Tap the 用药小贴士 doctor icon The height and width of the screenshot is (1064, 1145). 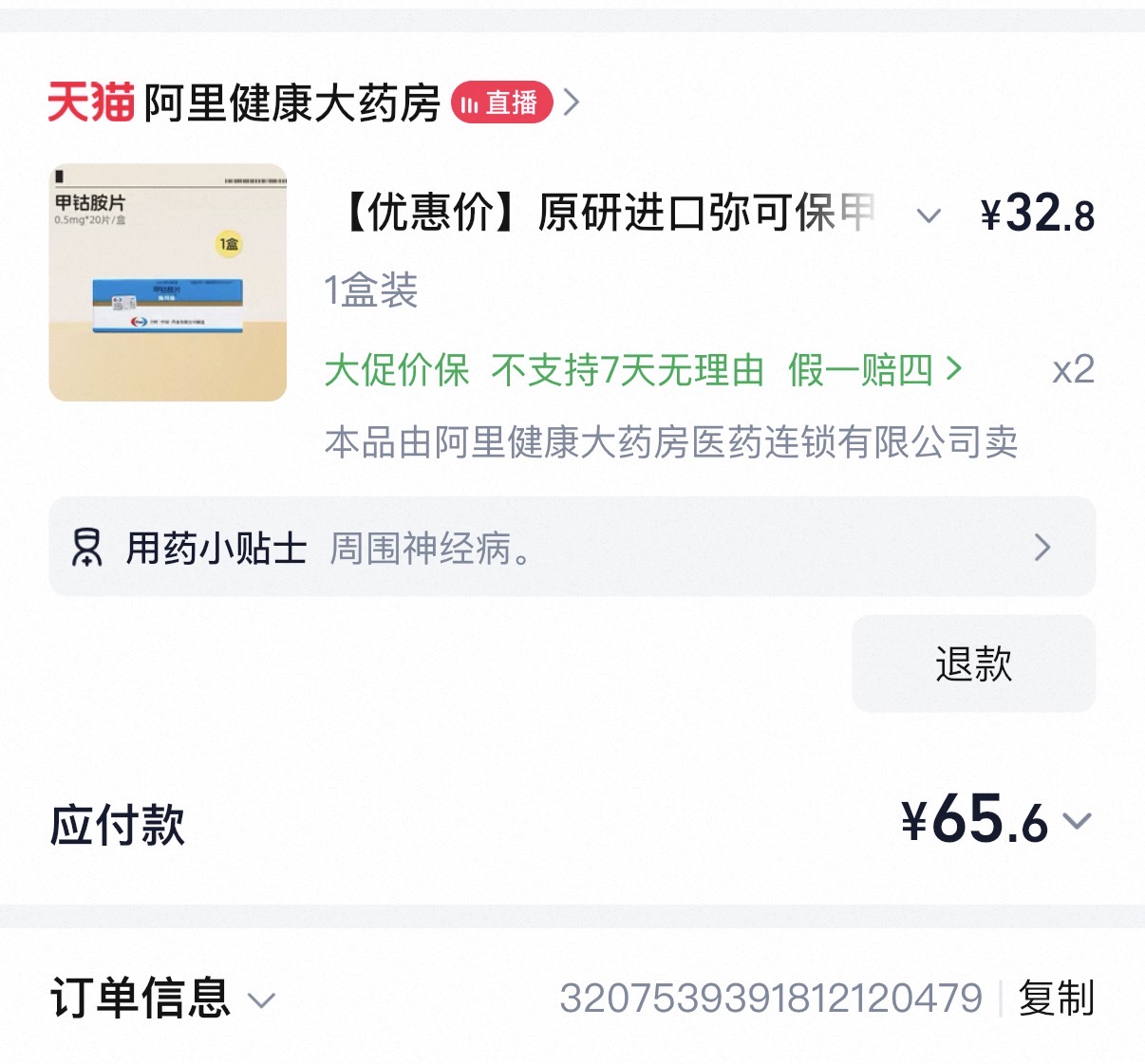(x=86, y=548)
